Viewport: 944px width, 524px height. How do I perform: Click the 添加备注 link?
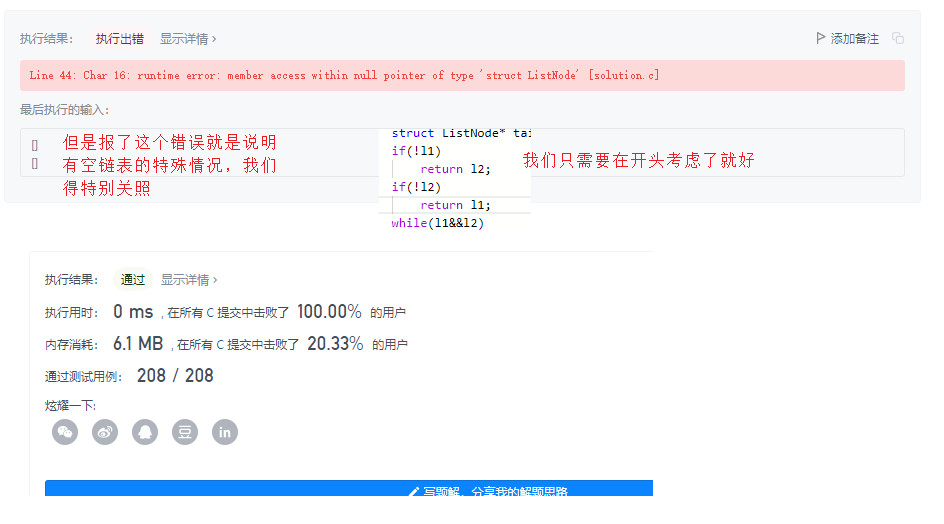(x=854, y=39)
